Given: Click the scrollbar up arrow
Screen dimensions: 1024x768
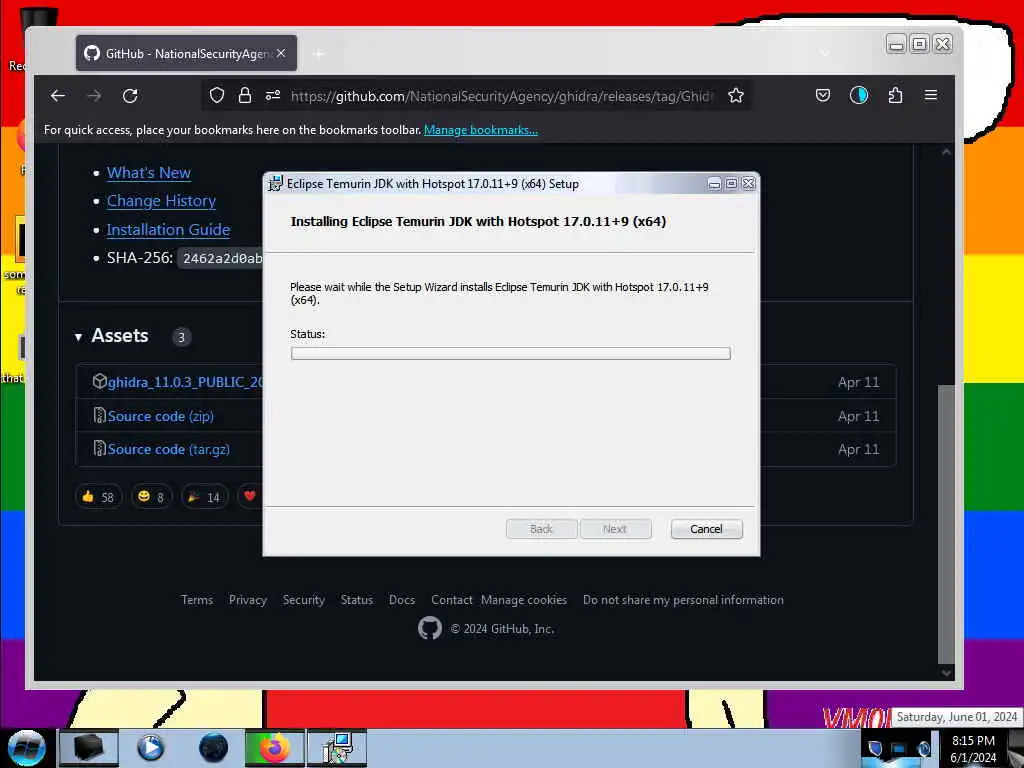Looking at the screenshot, I should tap(946, 152).
